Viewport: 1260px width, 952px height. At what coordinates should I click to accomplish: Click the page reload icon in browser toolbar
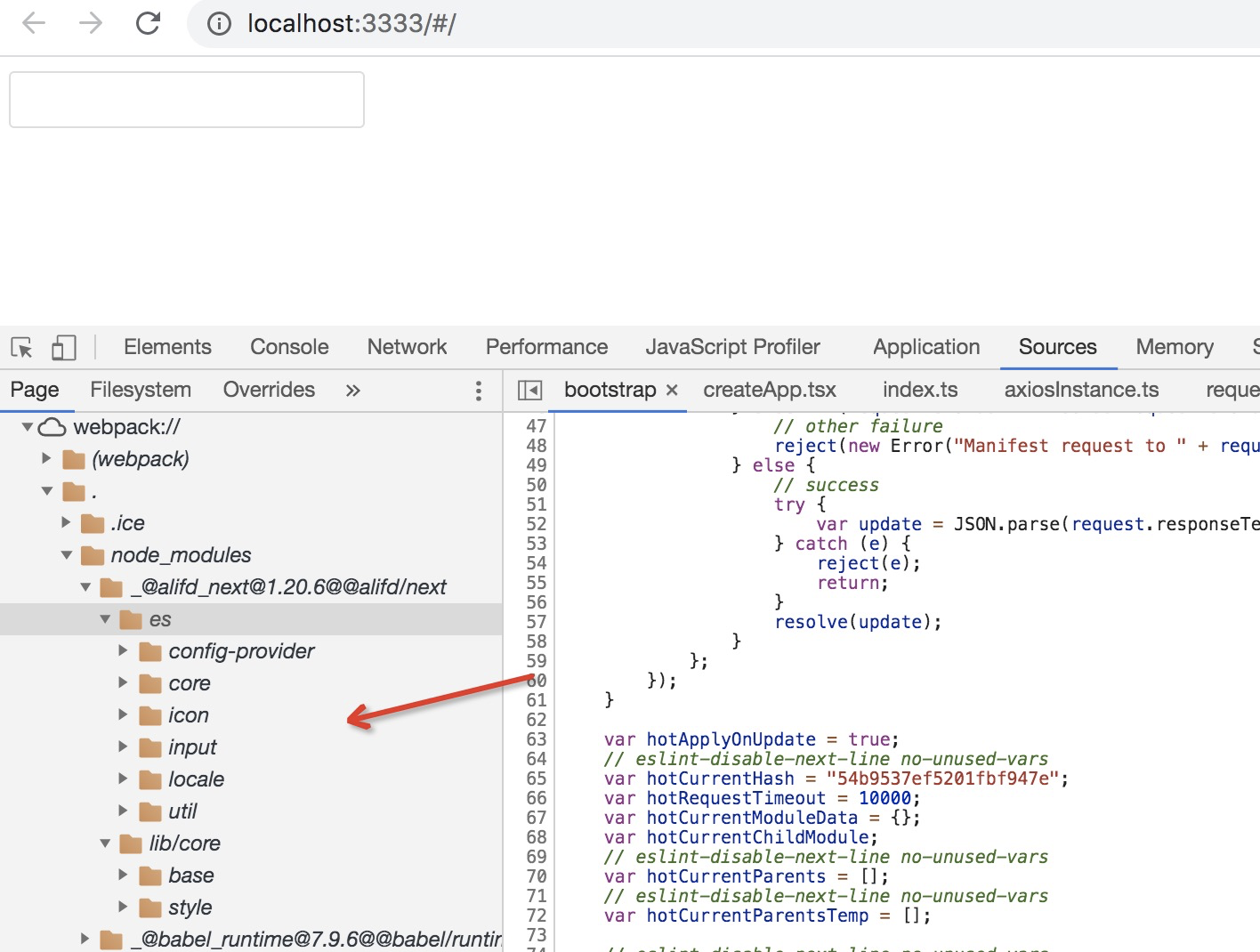(148, 24)
